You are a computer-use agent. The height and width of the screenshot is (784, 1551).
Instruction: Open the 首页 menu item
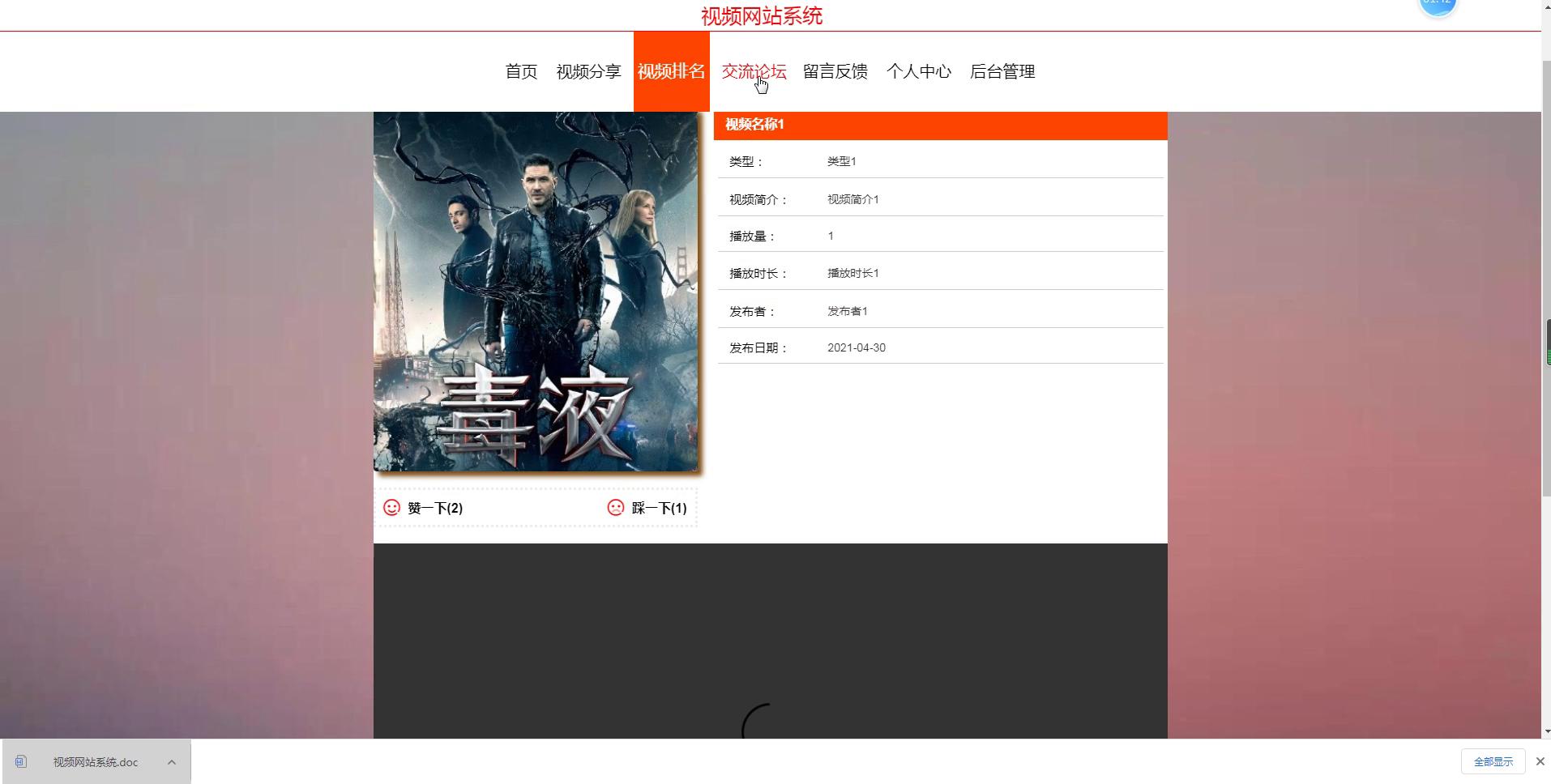(x=521, y=71)
